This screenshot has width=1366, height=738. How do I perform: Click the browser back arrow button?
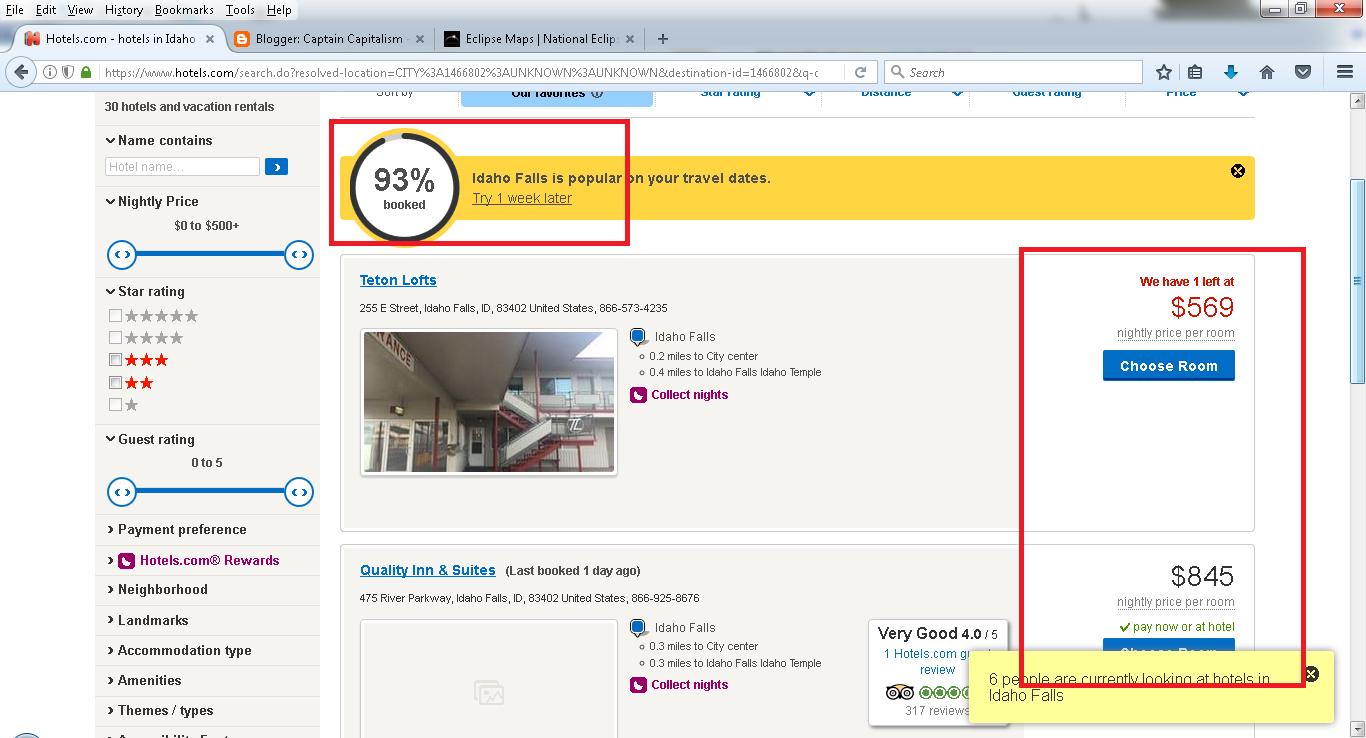pos(21,72)
